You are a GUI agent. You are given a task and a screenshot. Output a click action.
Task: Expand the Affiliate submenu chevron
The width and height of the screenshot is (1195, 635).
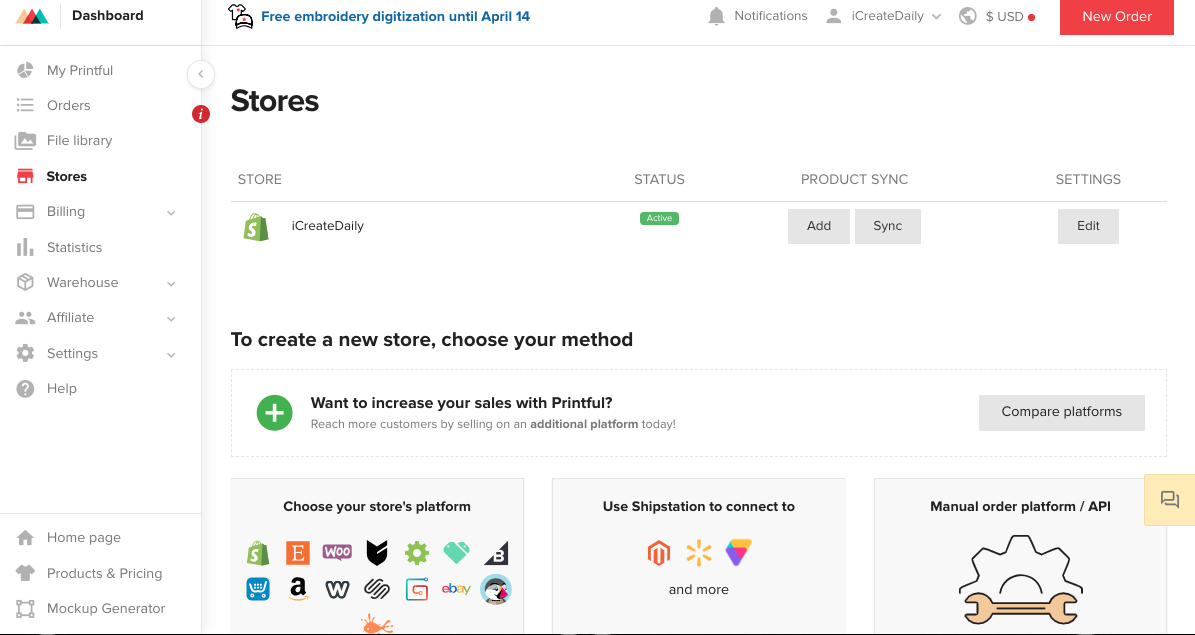point(171,319)
